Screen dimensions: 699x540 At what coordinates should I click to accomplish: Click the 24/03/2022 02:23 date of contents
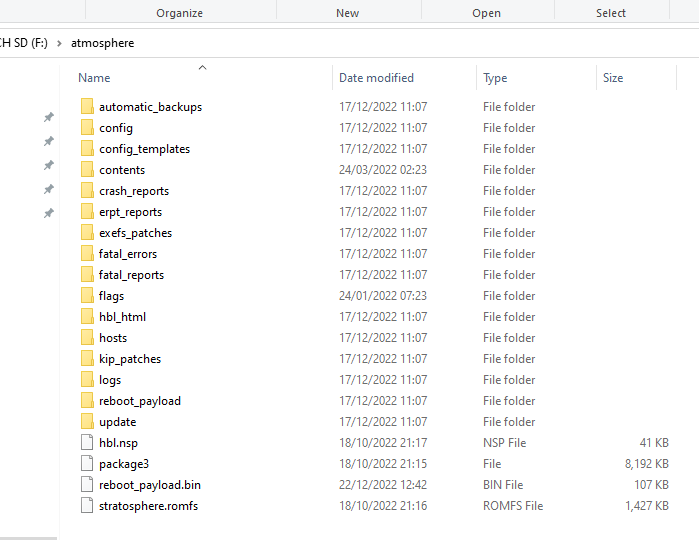pos(383,169)
